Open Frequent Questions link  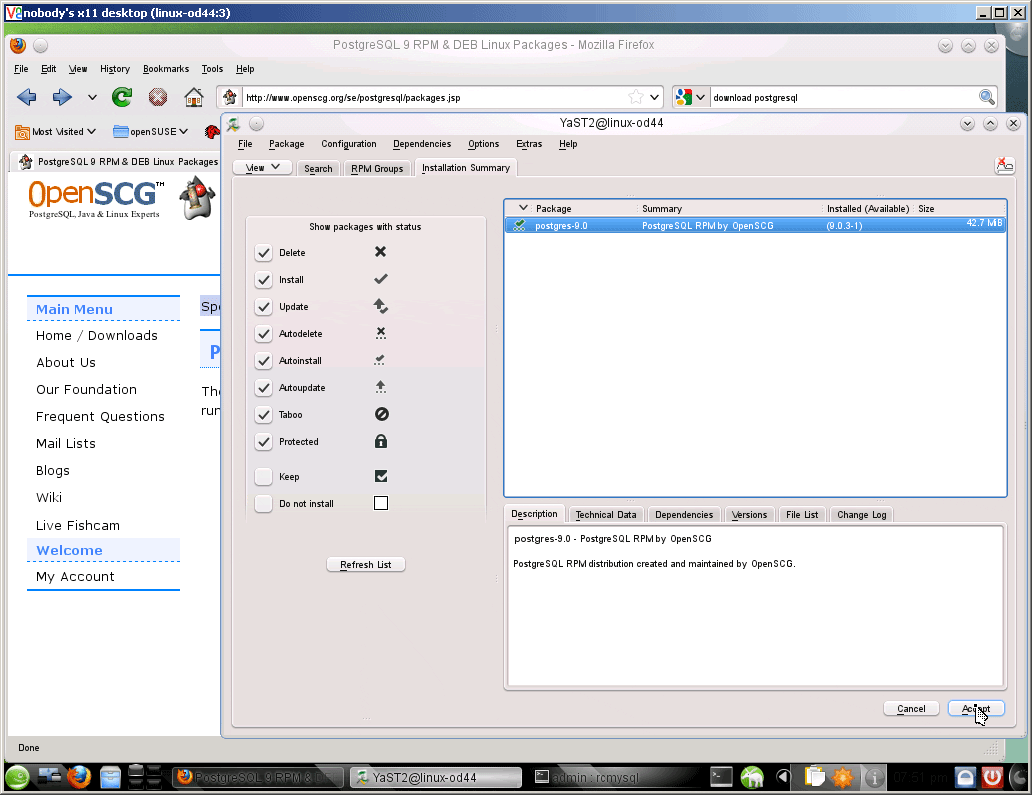coord(100,417)
